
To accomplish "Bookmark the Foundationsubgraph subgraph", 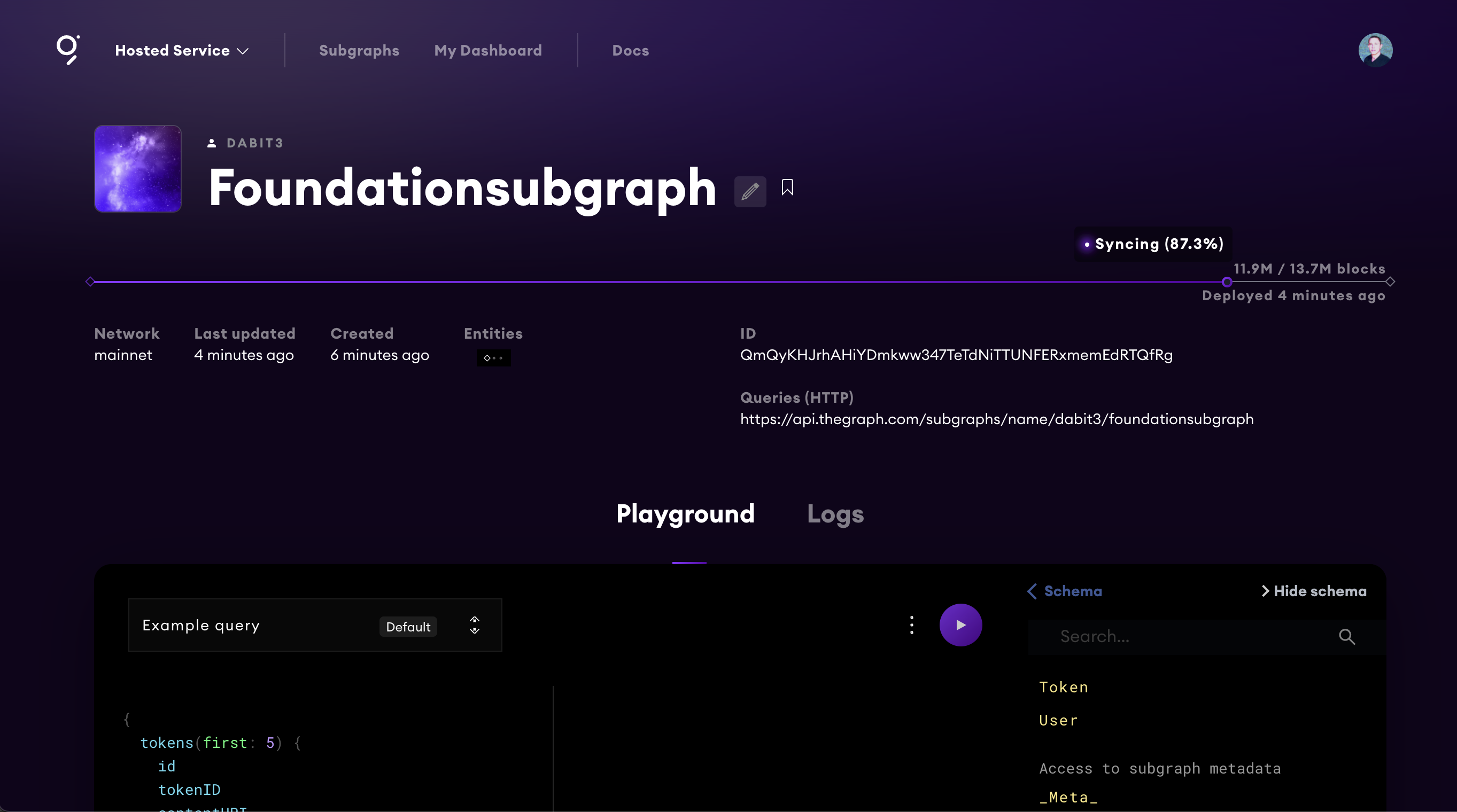I will point(787,187).
